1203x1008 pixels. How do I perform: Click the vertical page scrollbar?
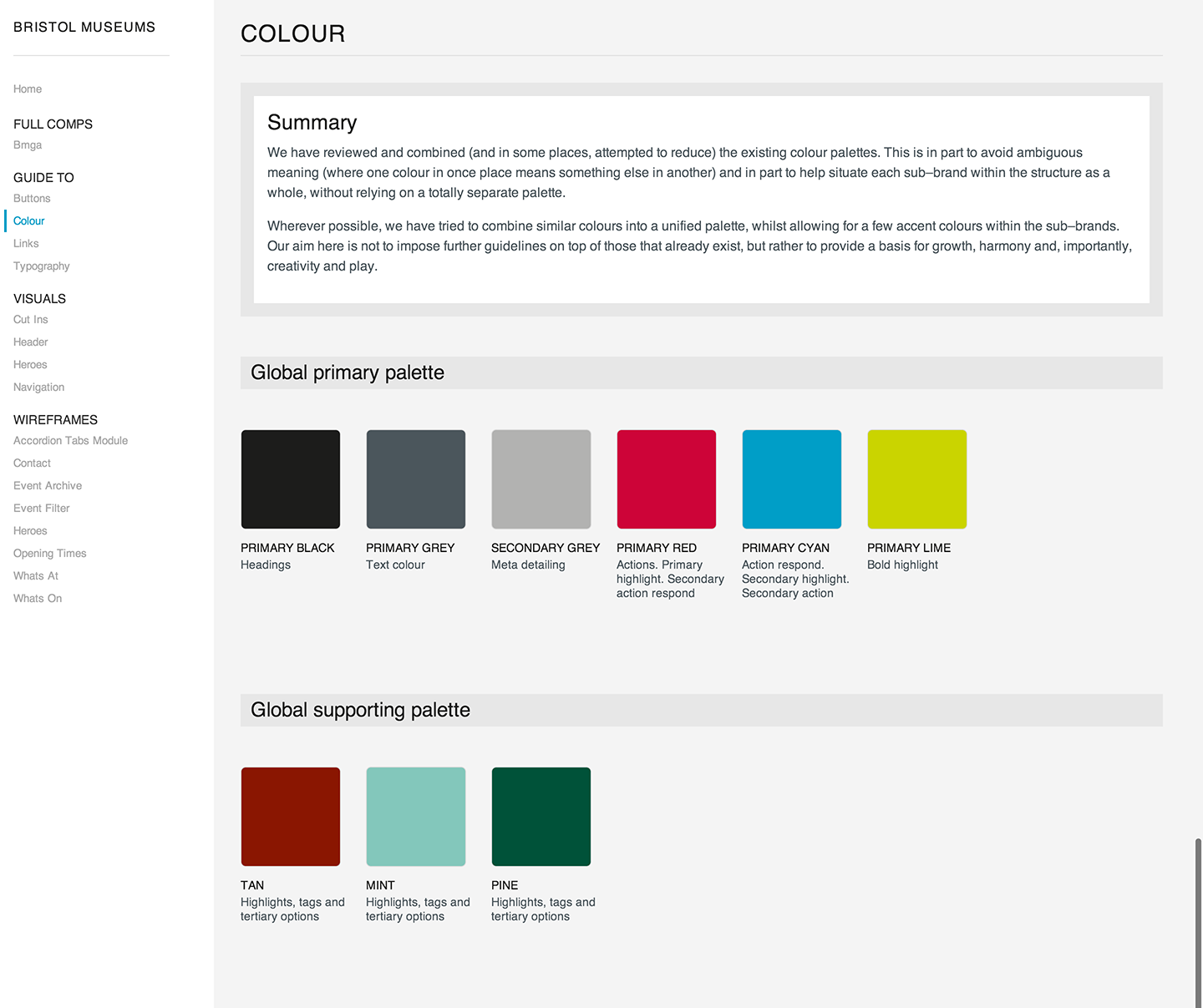coord(1198,919)
